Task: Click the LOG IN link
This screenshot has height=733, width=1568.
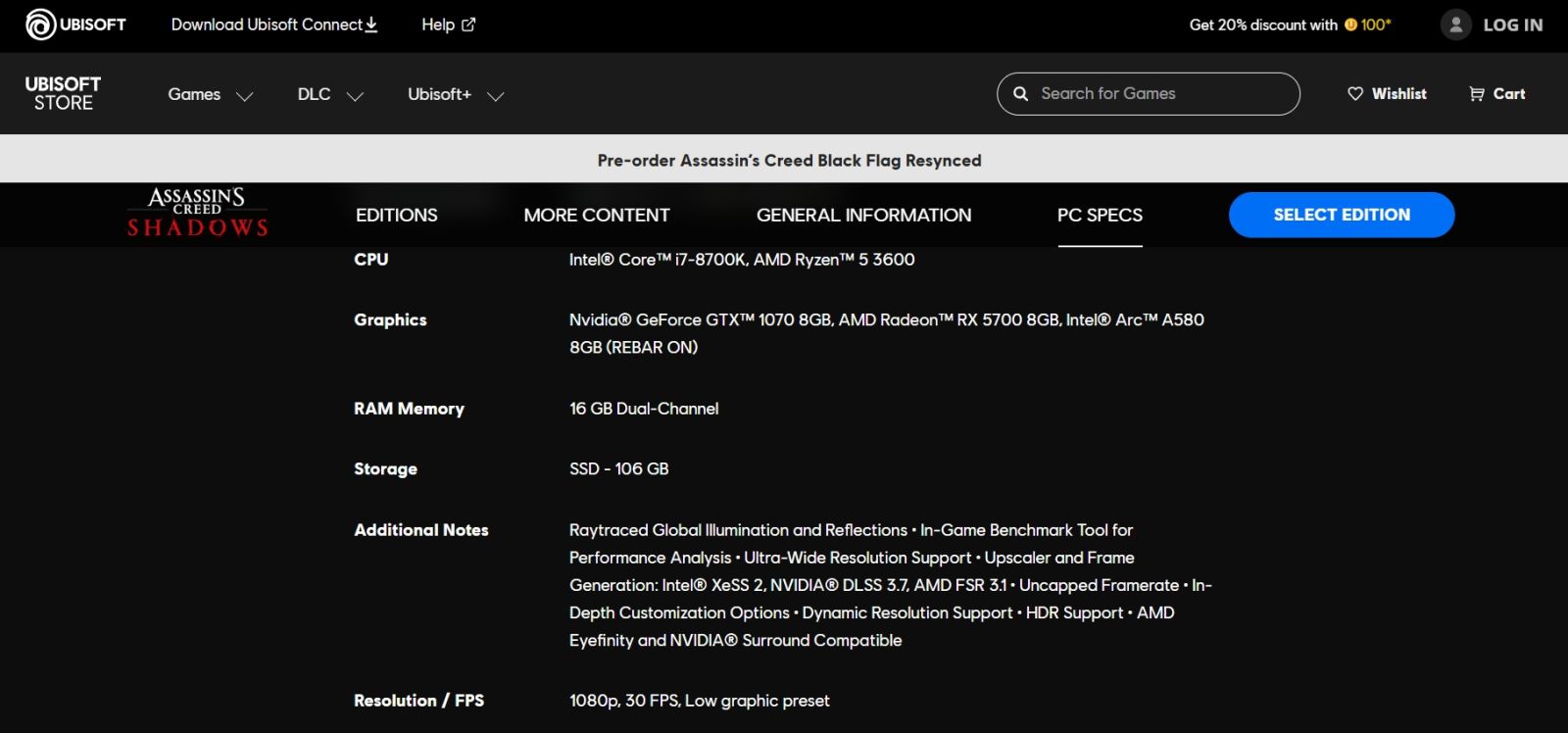Action: click(1512, 24)
